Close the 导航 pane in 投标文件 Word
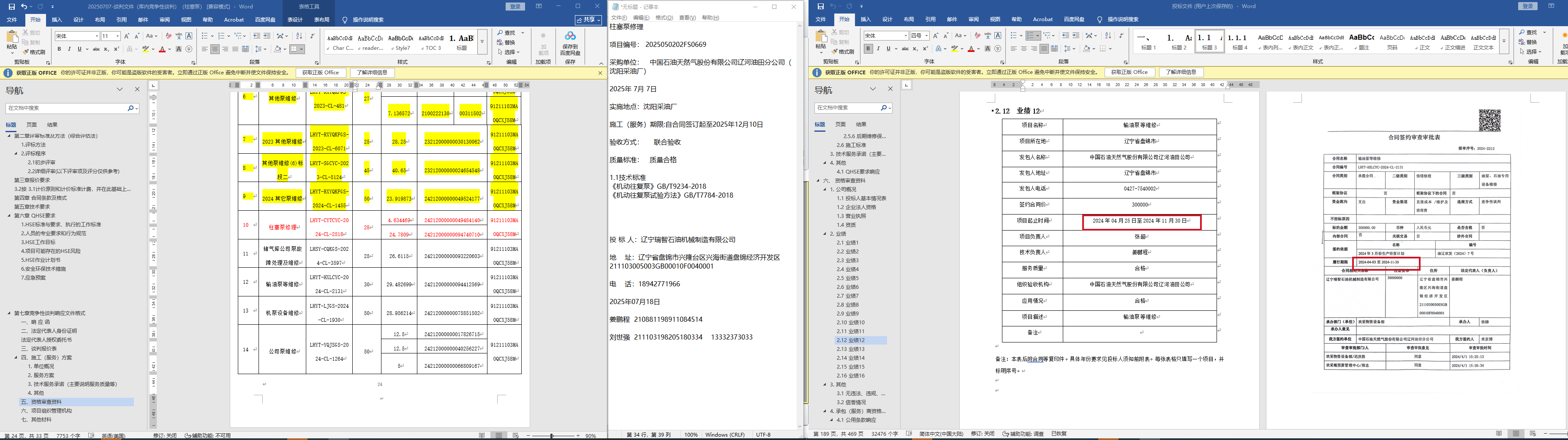The height and width of the screenshot is (440, 1568). tap(890, 89)
